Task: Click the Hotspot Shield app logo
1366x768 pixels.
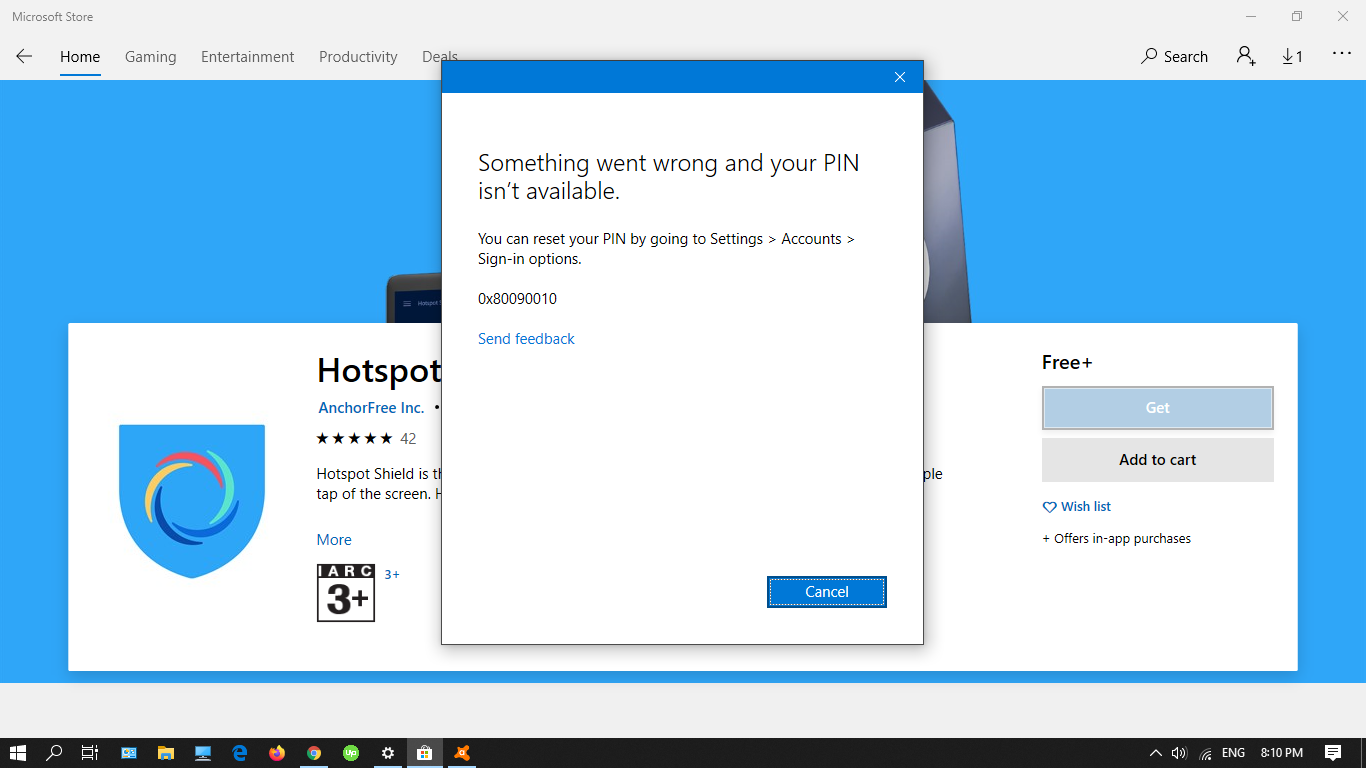Action: [192, 501]
